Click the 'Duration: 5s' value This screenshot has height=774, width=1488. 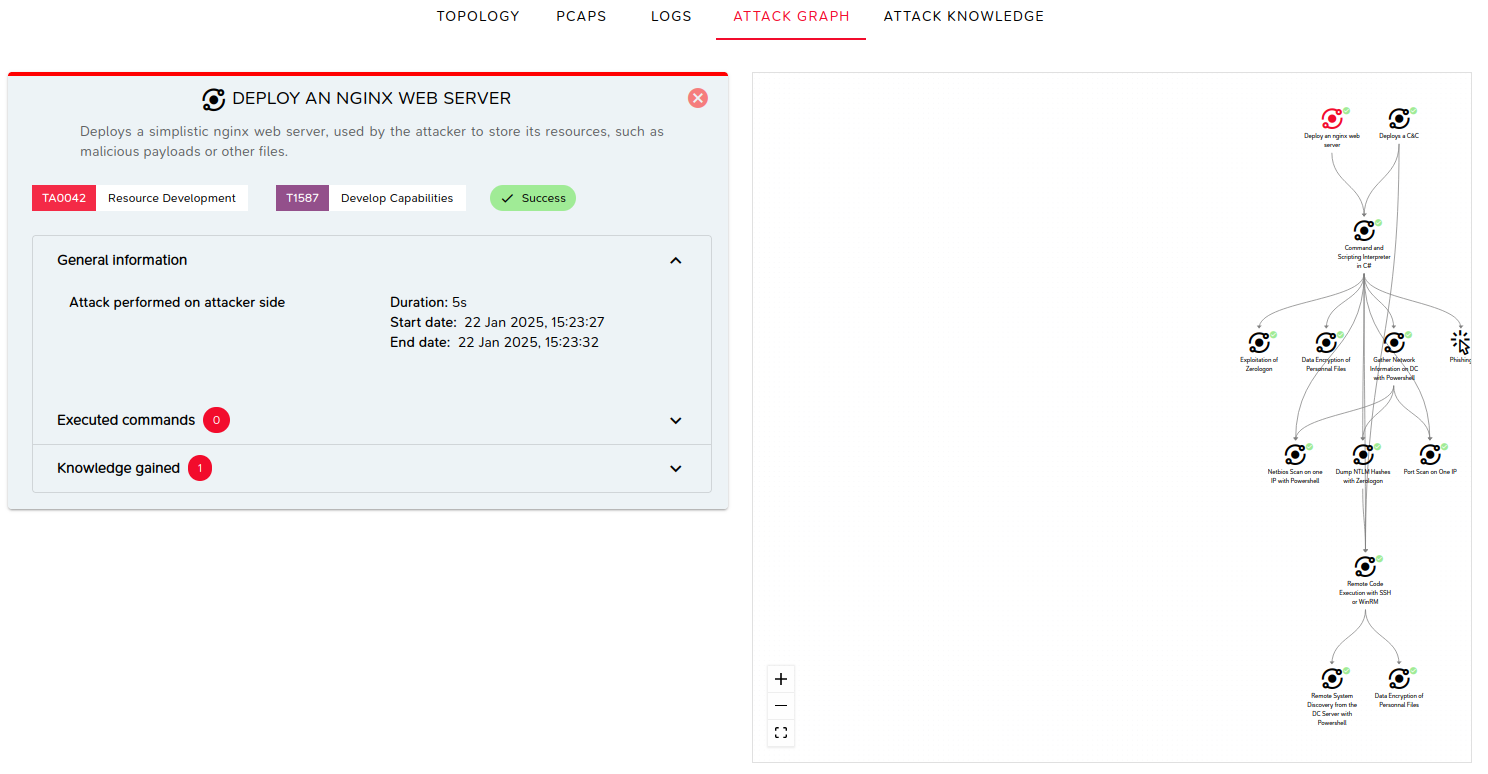pos(428,302)
